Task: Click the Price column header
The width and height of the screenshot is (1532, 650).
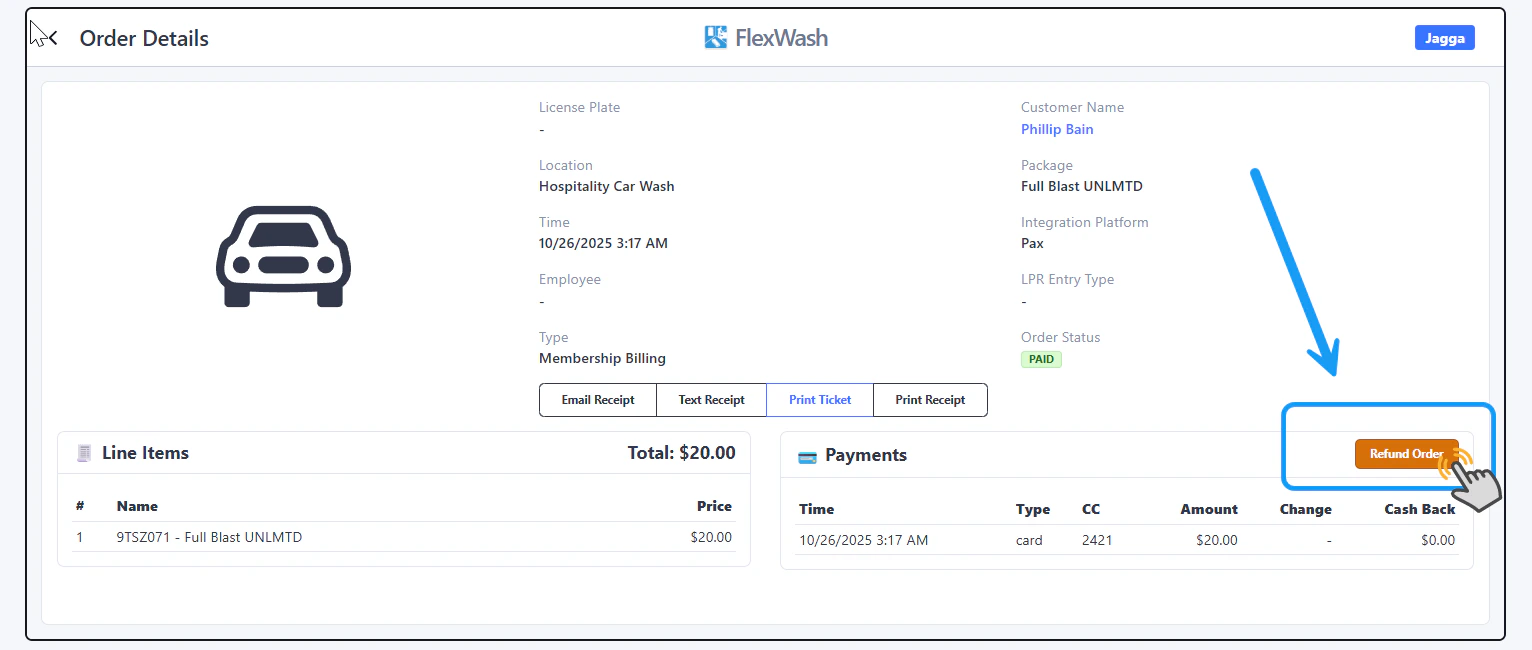Action: (714, 506)
